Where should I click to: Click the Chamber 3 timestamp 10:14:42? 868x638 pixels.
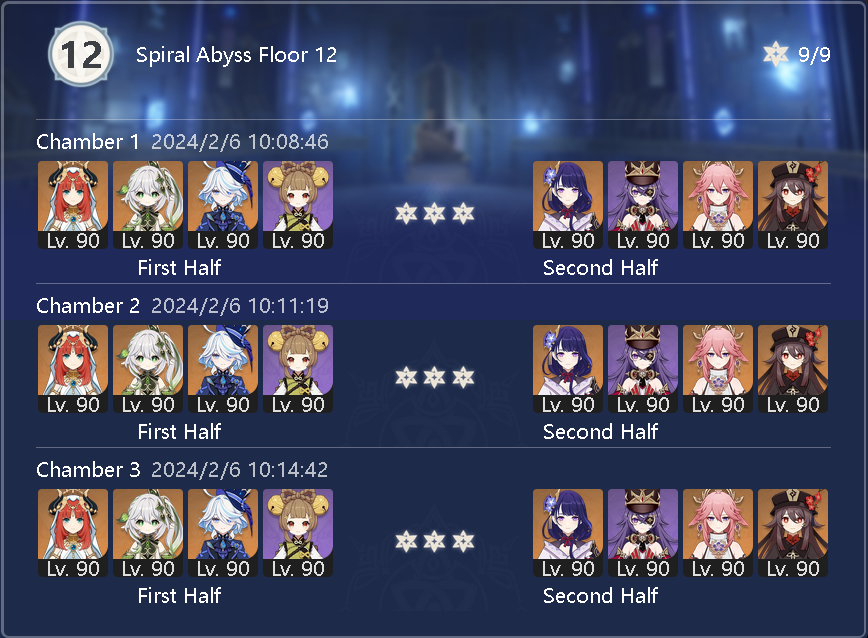(x=288, y=470)
